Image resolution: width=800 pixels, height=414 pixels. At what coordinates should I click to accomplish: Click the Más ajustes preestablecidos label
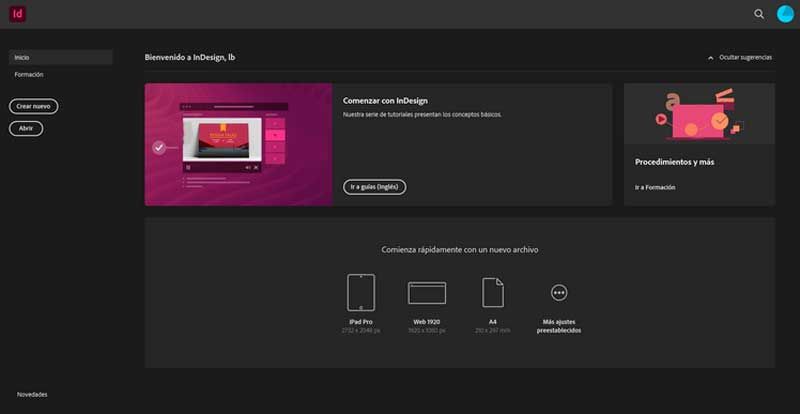coord(559,326)
